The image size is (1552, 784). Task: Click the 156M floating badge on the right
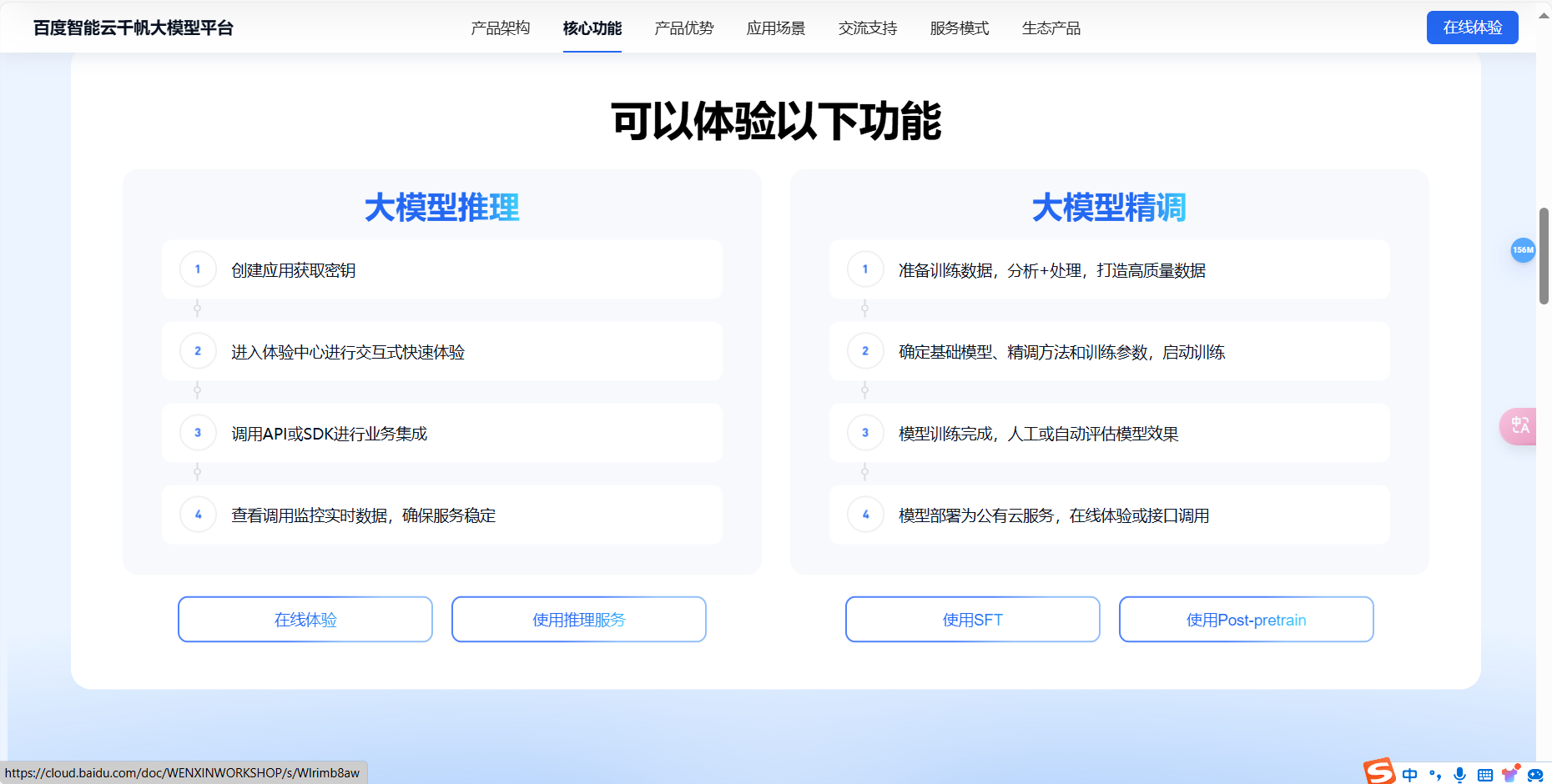pyautogui.click(x=1523, y=250)
